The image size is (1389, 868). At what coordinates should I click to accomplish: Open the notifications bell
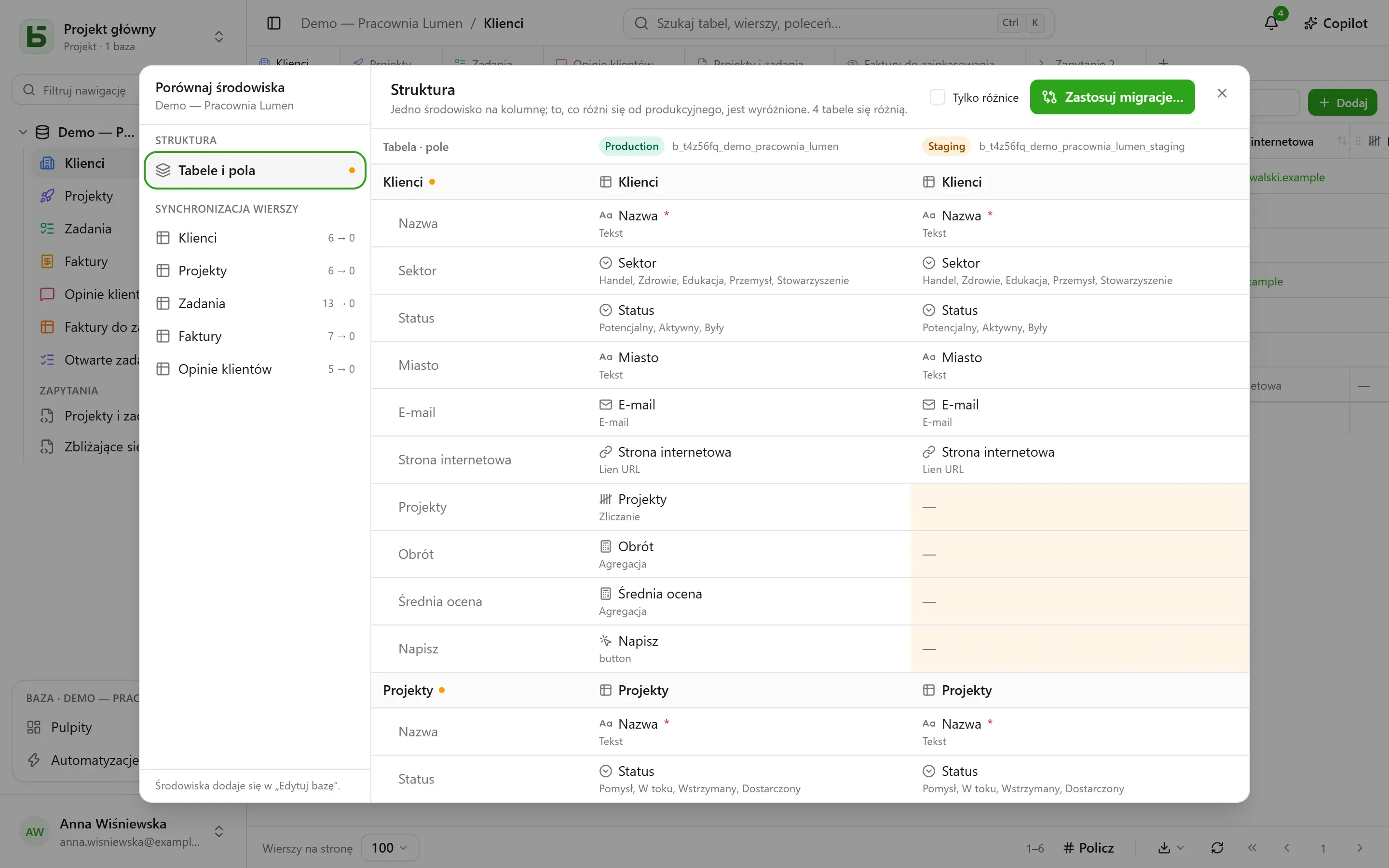(1271, 23)
